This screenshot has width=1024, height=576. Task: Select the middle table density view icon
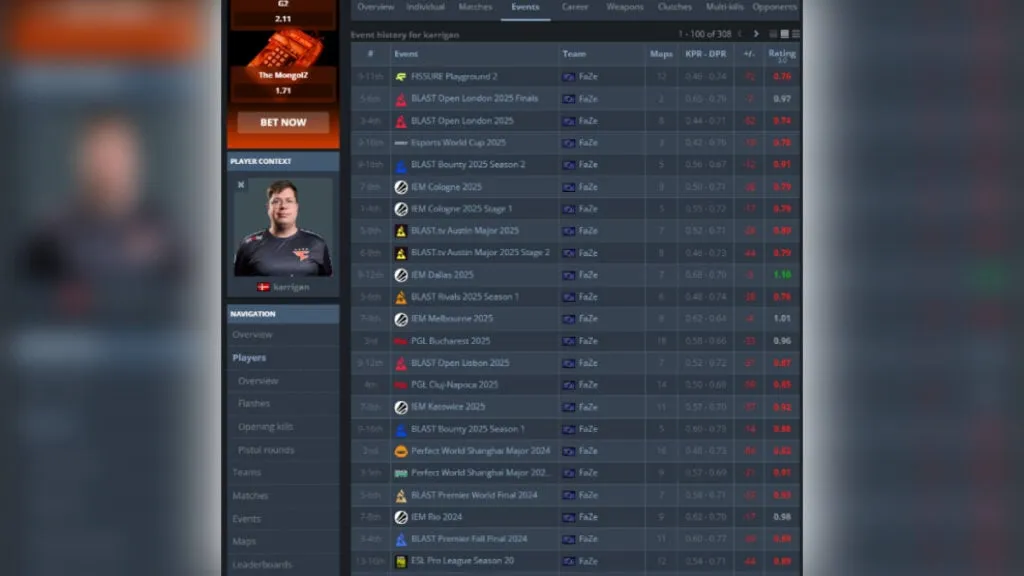point(784,34)
